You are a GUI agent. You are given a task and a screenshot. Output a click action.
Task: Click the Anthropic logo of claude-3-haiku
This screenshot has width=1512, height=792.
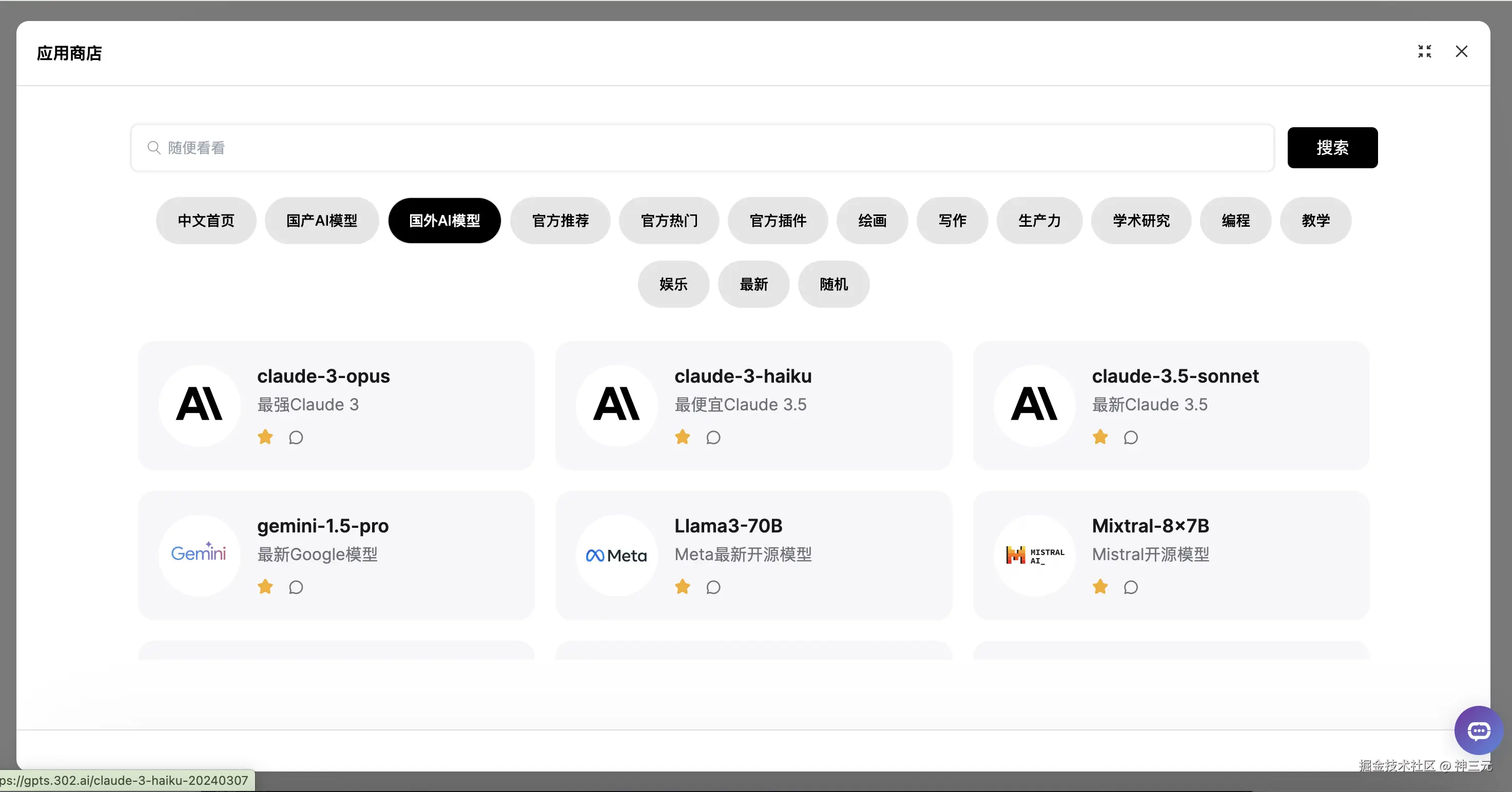point(616,405)
